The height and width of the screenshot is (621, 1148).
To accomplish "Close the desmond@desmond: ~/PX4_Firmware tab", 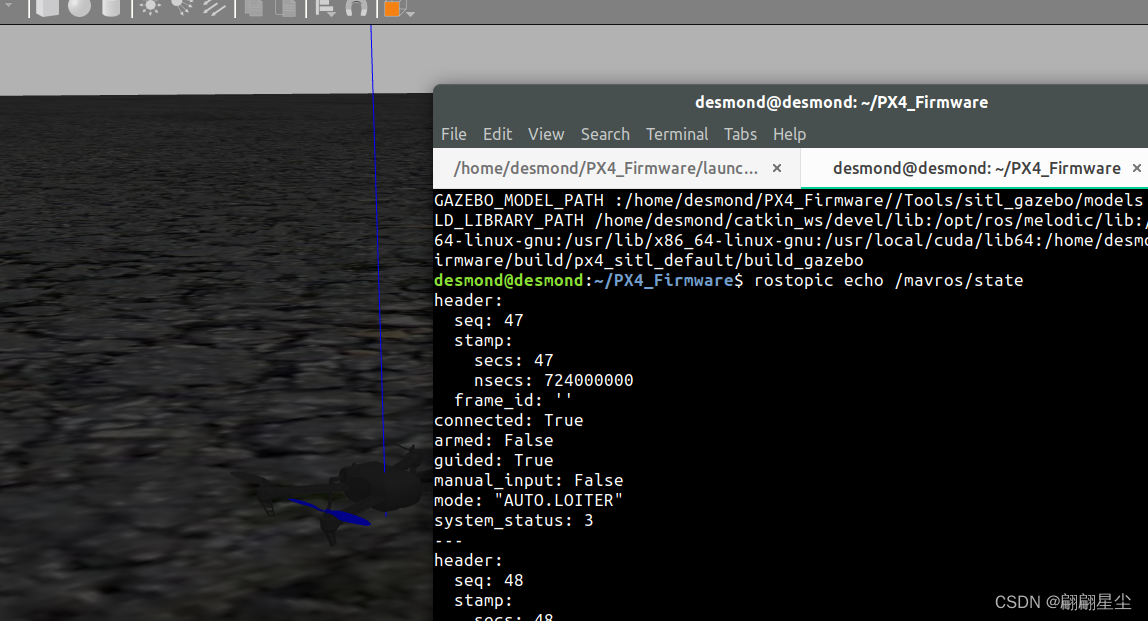I will tap(1136, 168).
